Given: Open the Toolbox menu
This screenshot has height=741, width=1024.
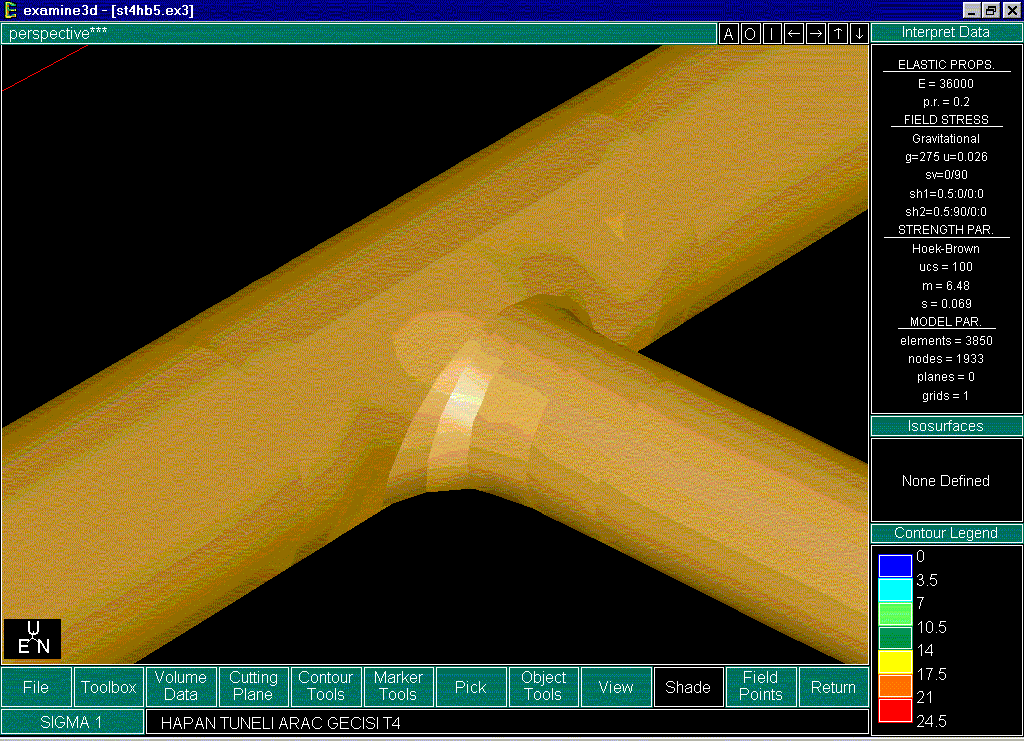Looking at the screenshot, I should click(x=108, y=687).
